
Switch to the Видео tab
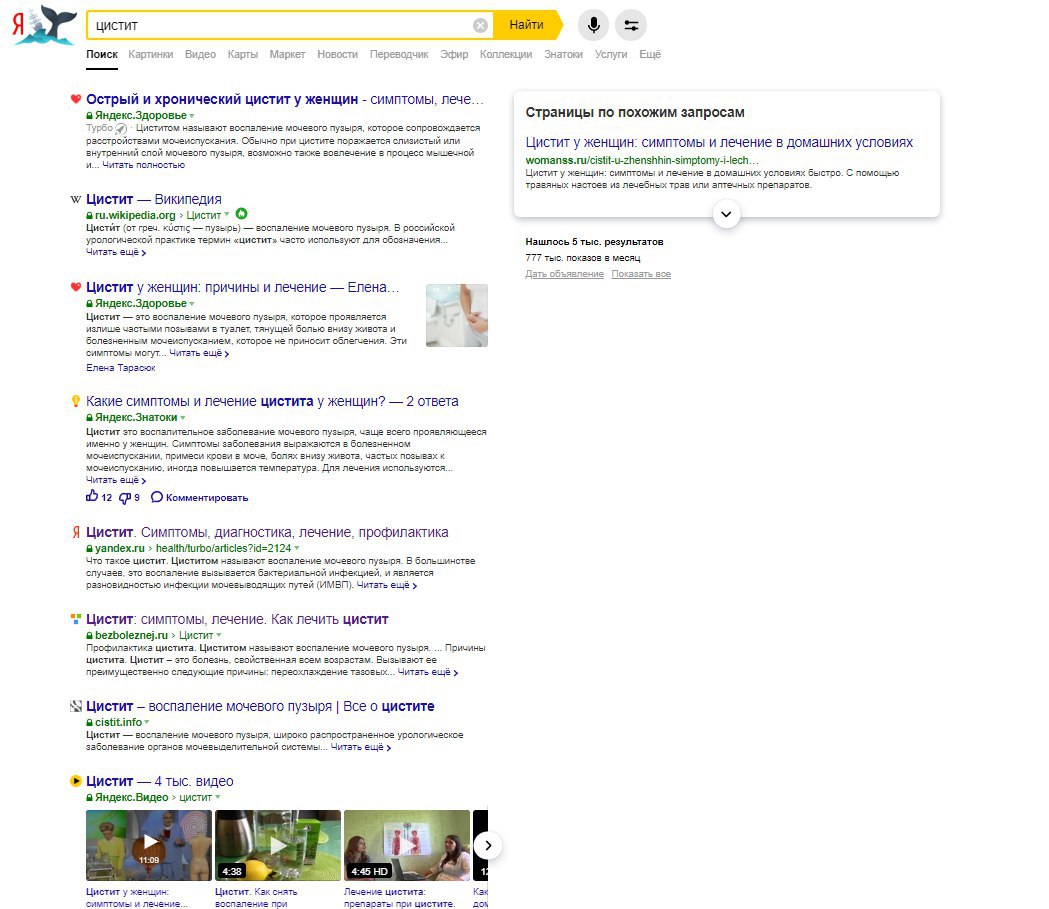[x=200, y=54]
